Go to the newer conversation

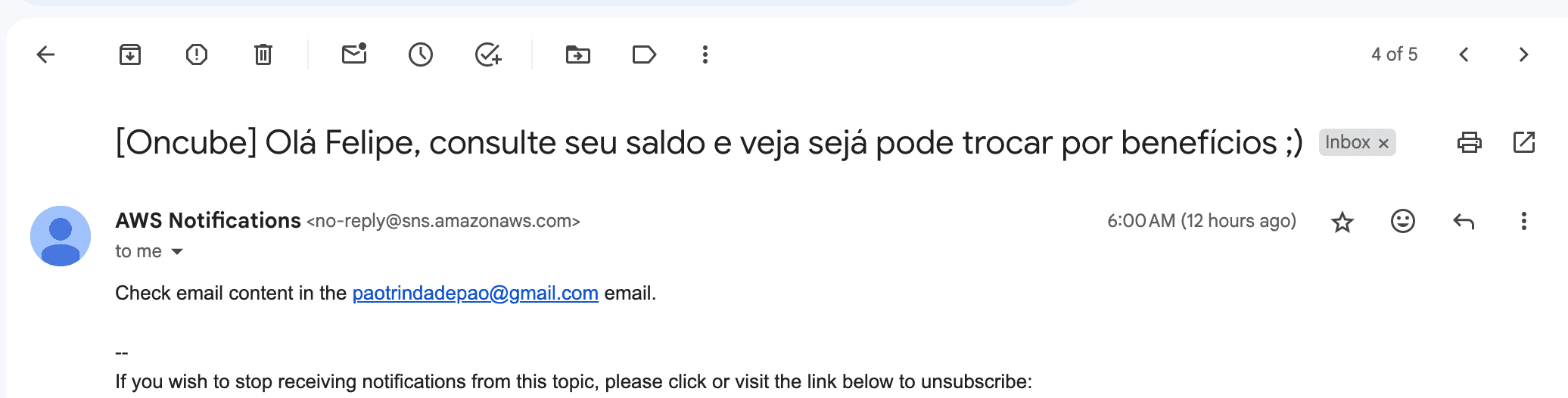(x=1464, y=54)
